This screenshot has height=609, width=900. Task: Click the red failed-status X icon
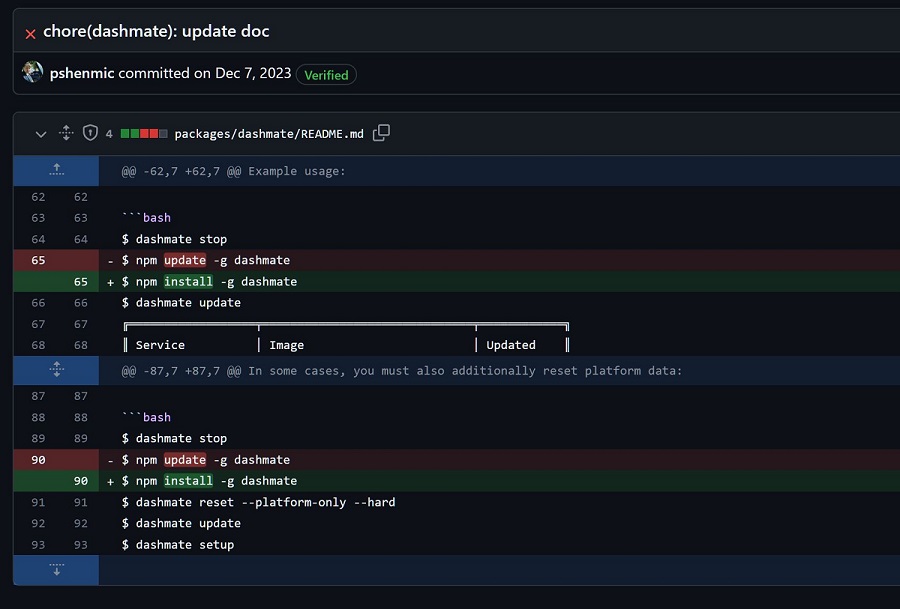(x=30, y=34)
